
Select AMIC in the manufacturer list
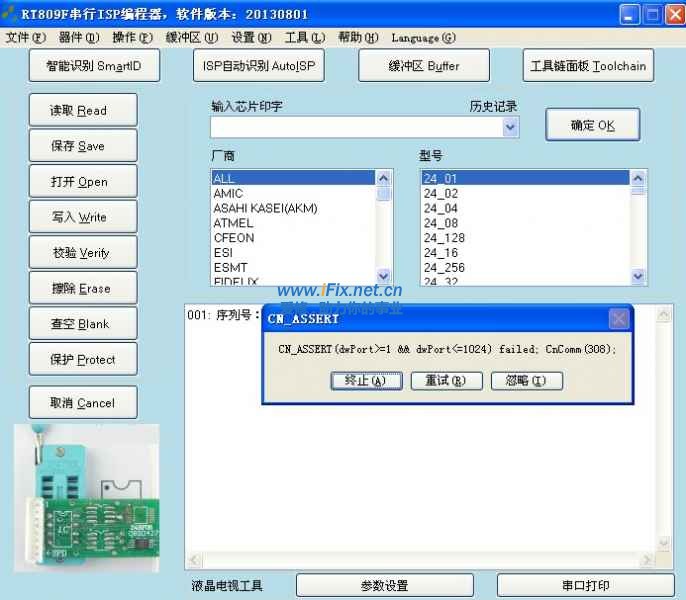293,193
